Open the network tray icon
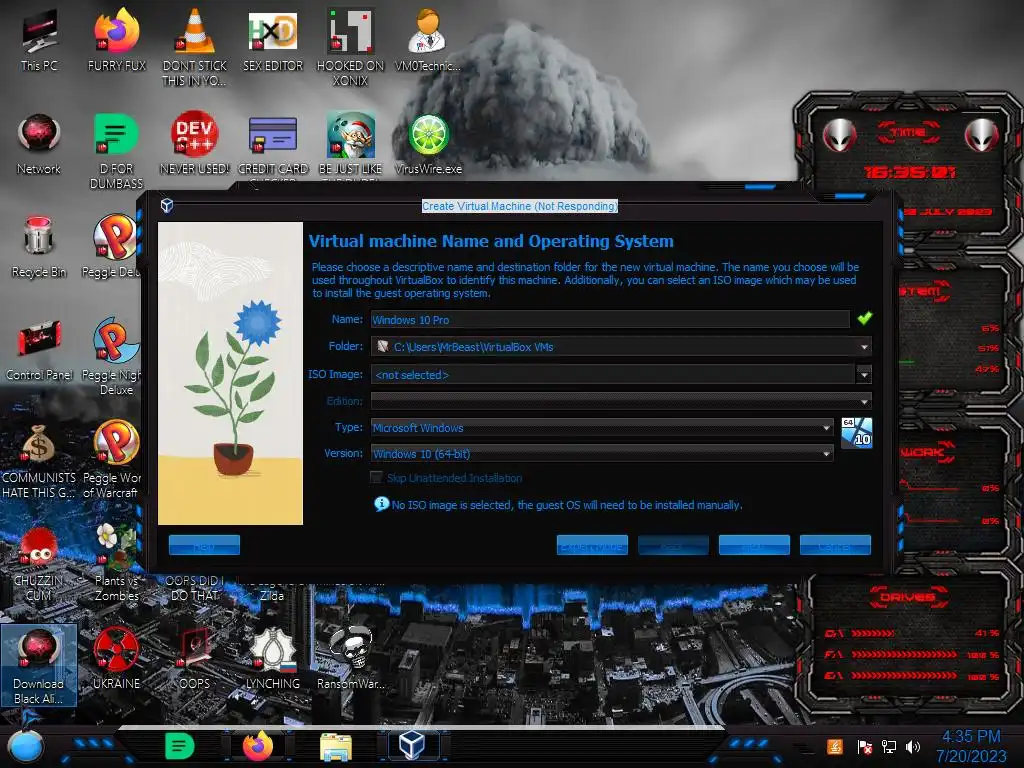Viewport: 1024px width, 768px height. tap(888, 746)
